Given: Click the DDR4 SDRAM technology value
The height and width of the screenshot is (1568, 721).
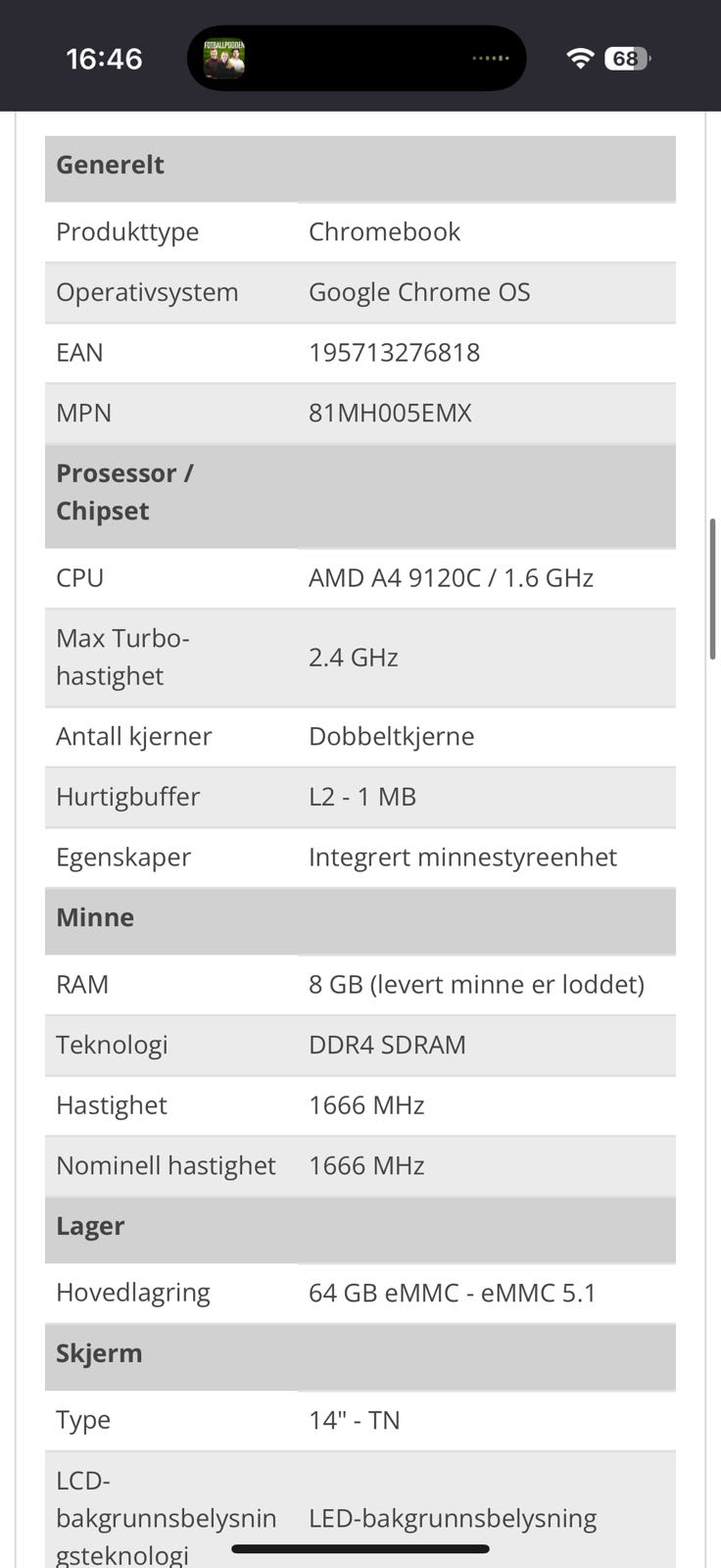Looking at the screenshot, I should 387,1045.
